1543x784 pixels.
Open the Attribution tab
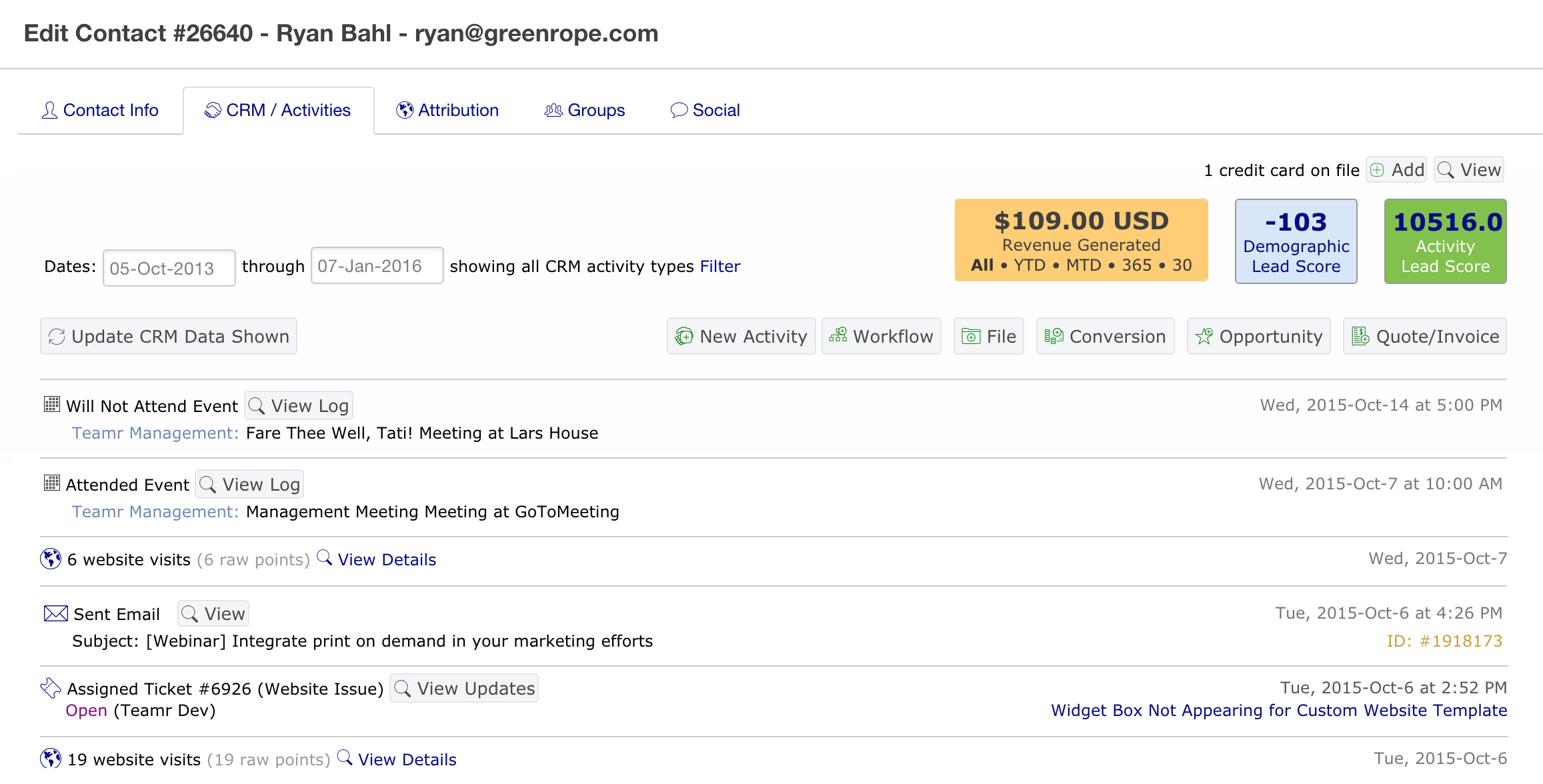[x=447, y=111]
